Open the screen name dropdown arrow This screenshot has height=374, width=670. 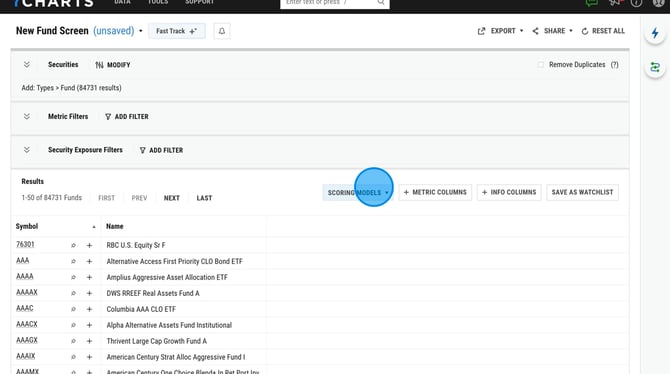click(x=141, y=31)
